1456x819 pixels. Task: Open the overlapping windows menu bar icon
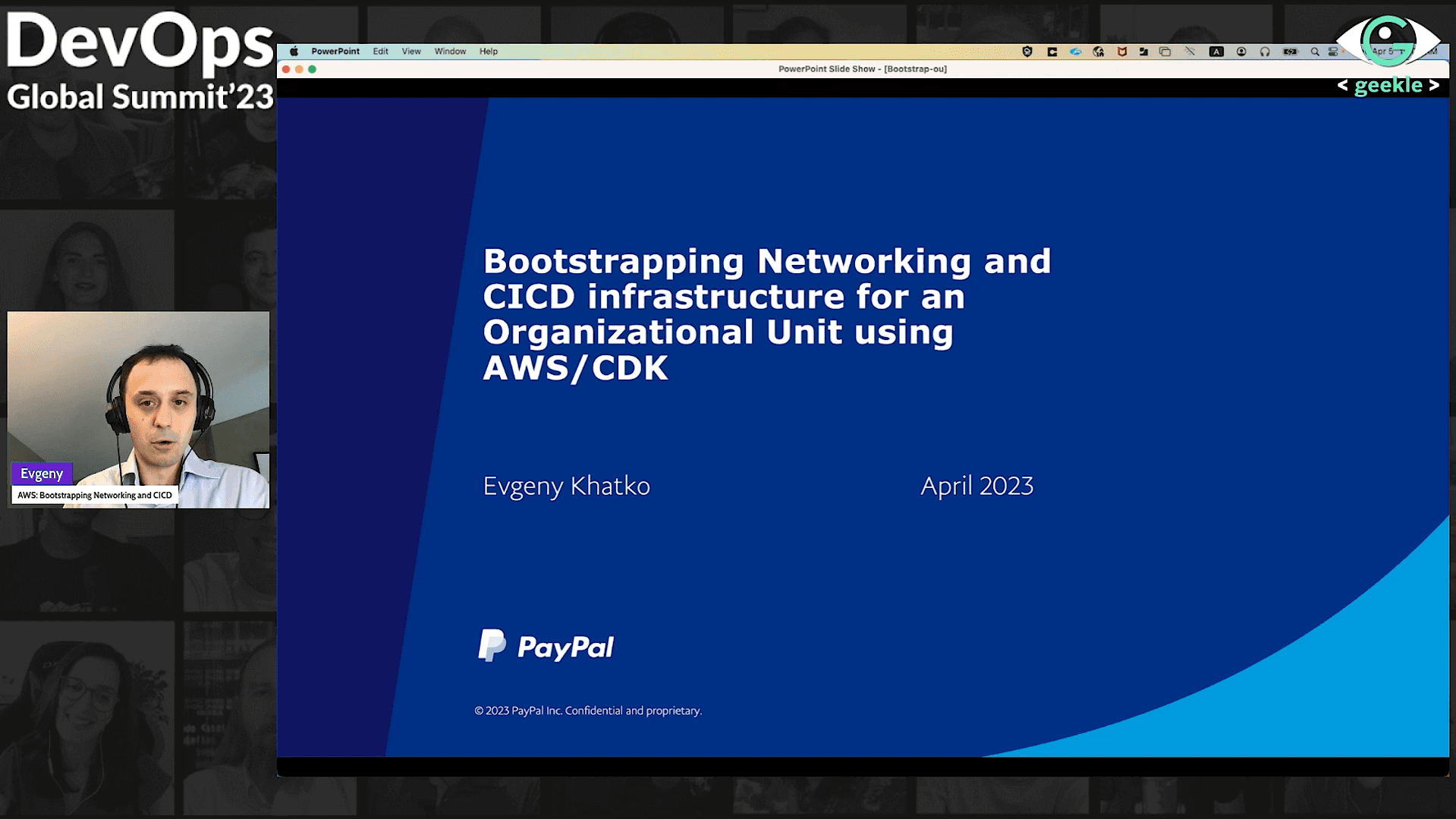[1165, 52]
